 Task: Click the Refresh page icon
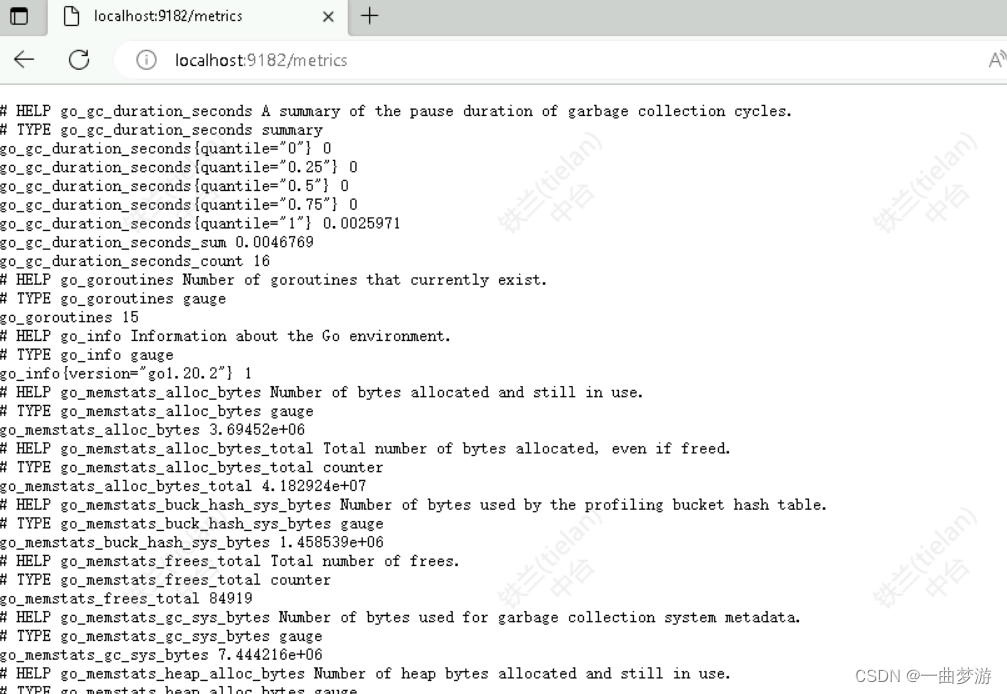point(79,60)
